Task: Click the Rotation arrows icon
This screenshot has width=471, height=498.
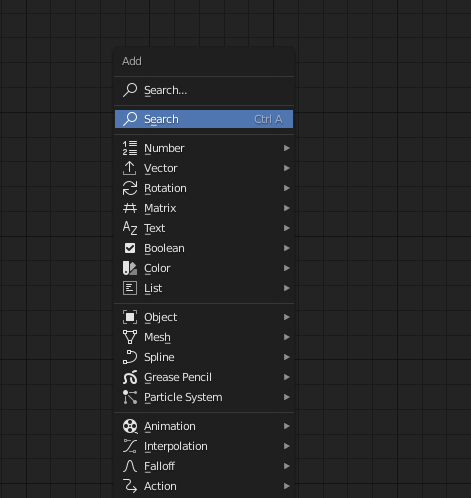Action: click(x=130, y=188)
